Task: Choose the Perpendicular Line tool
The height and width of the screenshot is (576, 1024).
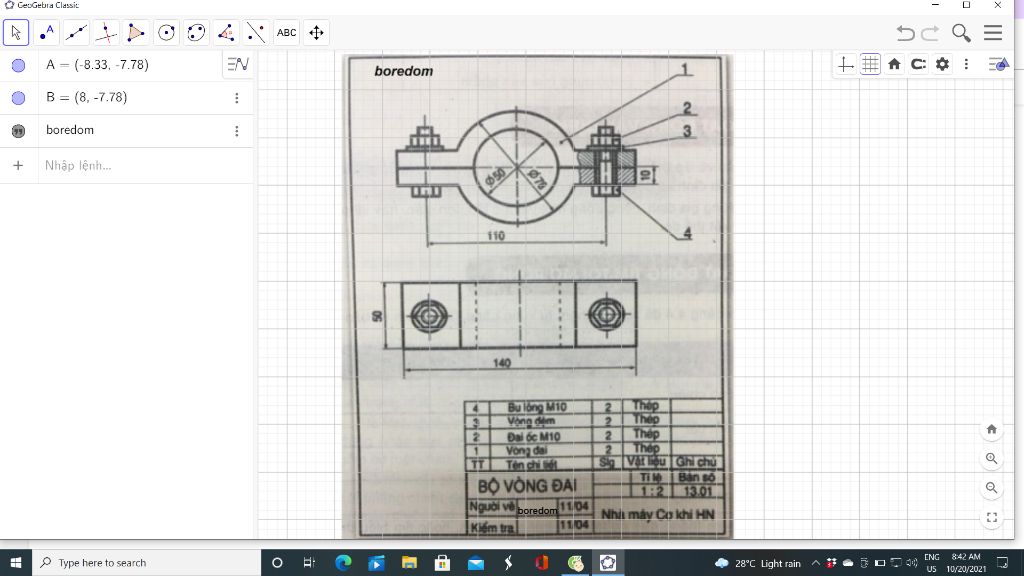Action: 106,33
